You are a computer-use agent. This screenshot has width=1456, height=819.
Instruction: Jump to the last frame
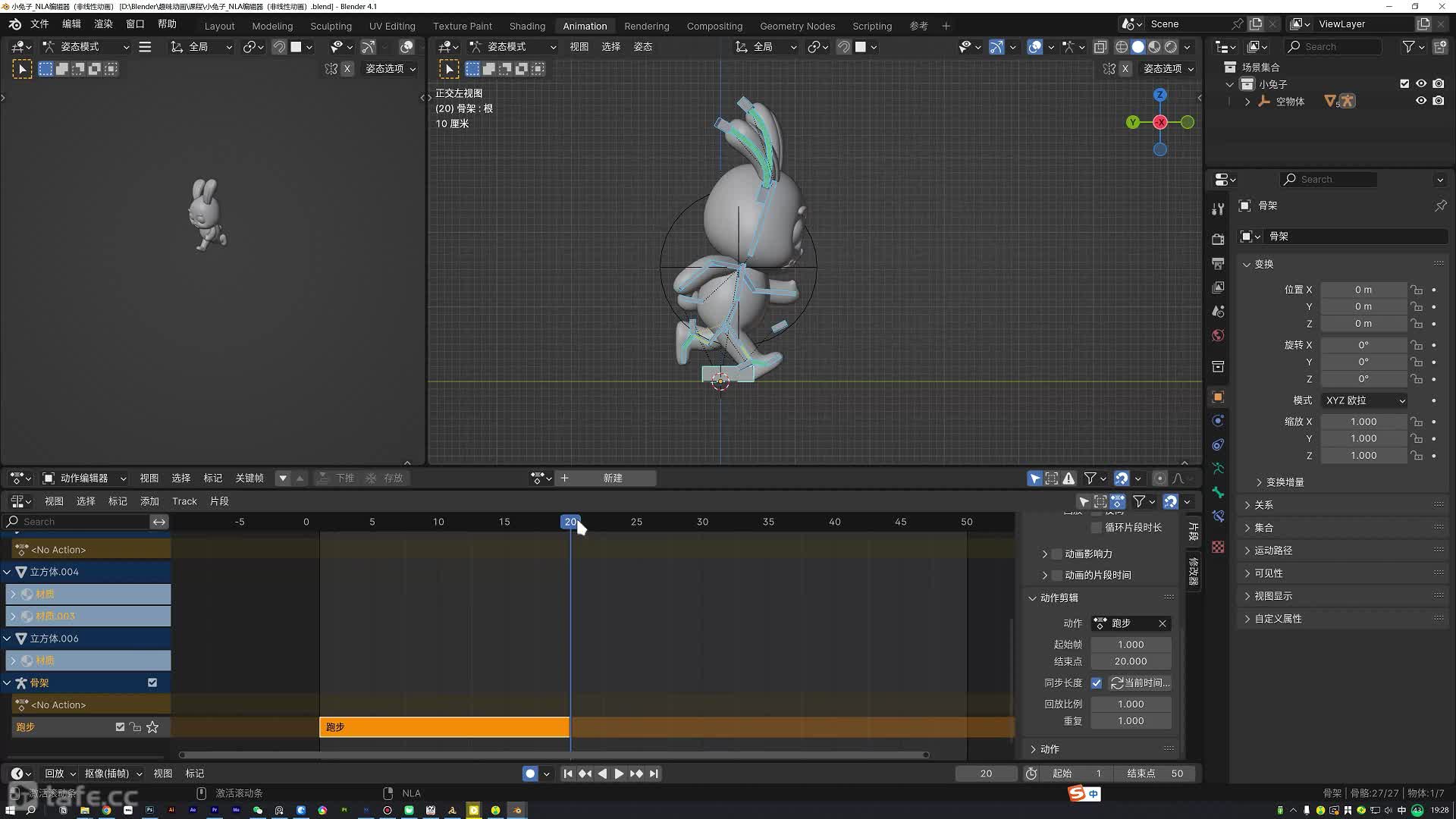(x=654, y=773)
